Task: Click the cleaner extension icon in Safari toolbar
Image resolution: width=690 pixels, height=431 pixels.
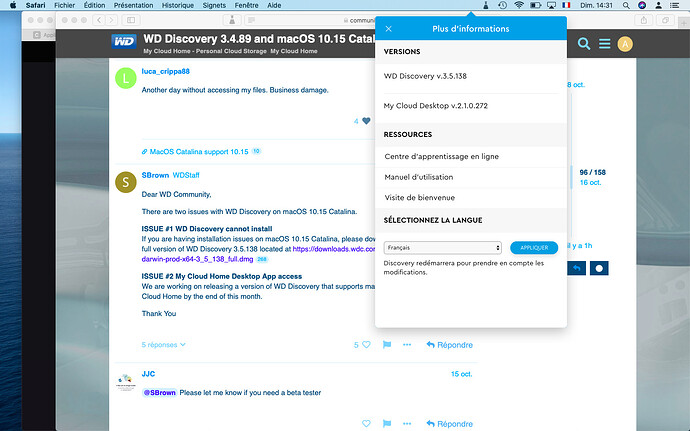Action: 232,20
